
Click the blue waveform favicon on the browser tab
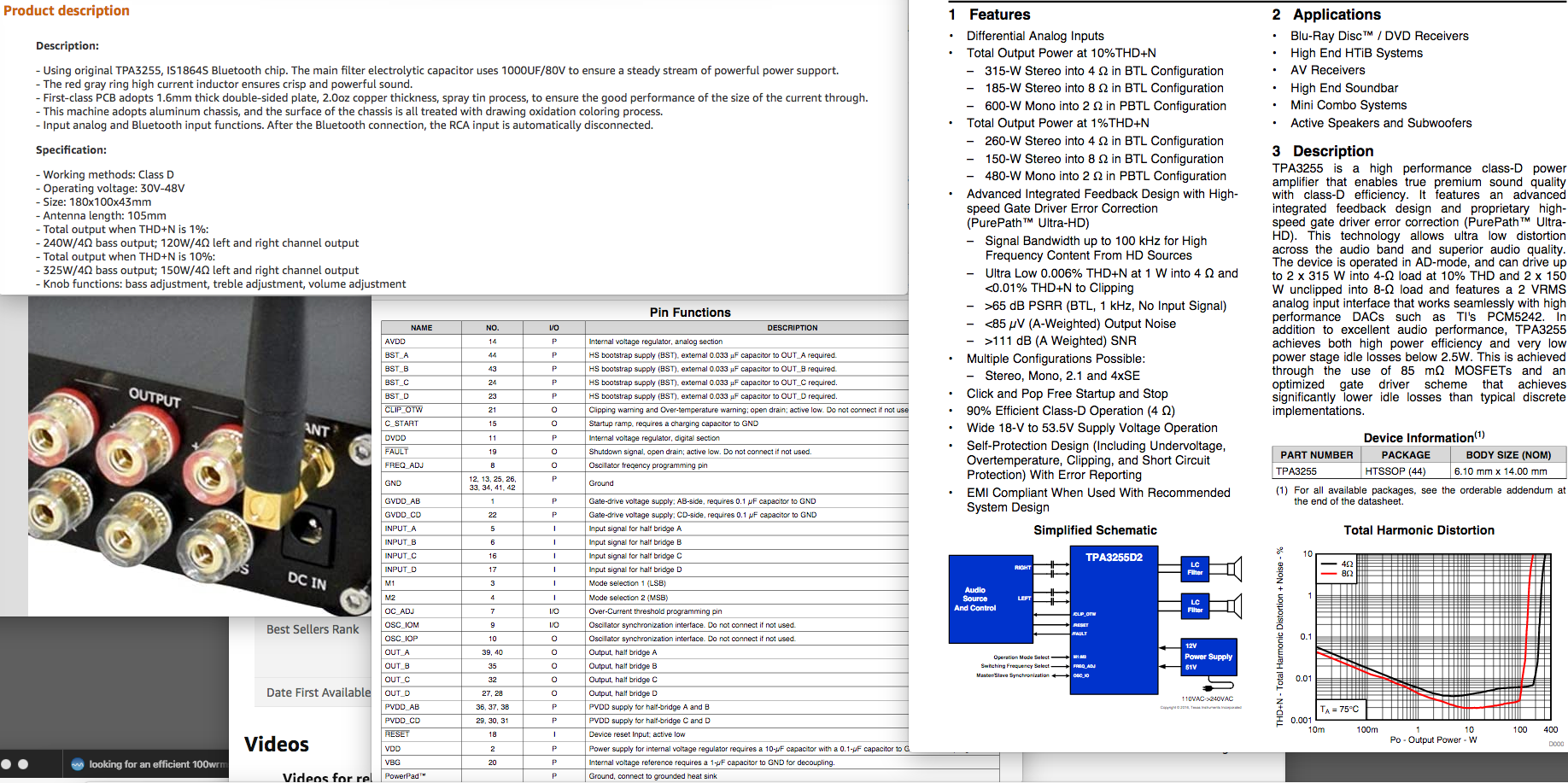(x=78, y=764)
